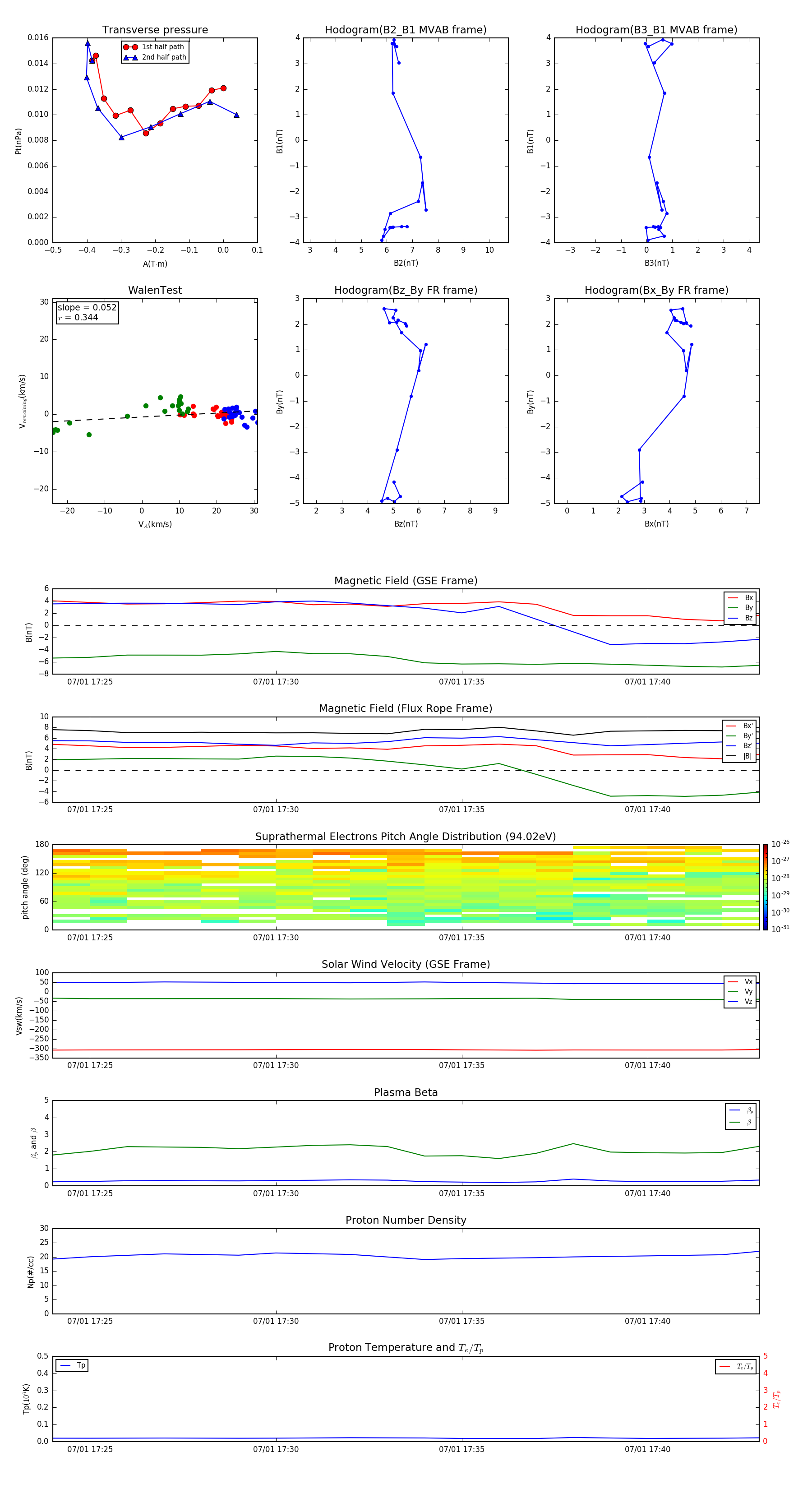Click Vx legend entry in velocity plot
Image resolution: width=812 pixels, height=1489 pixels.
pos(740,981)
